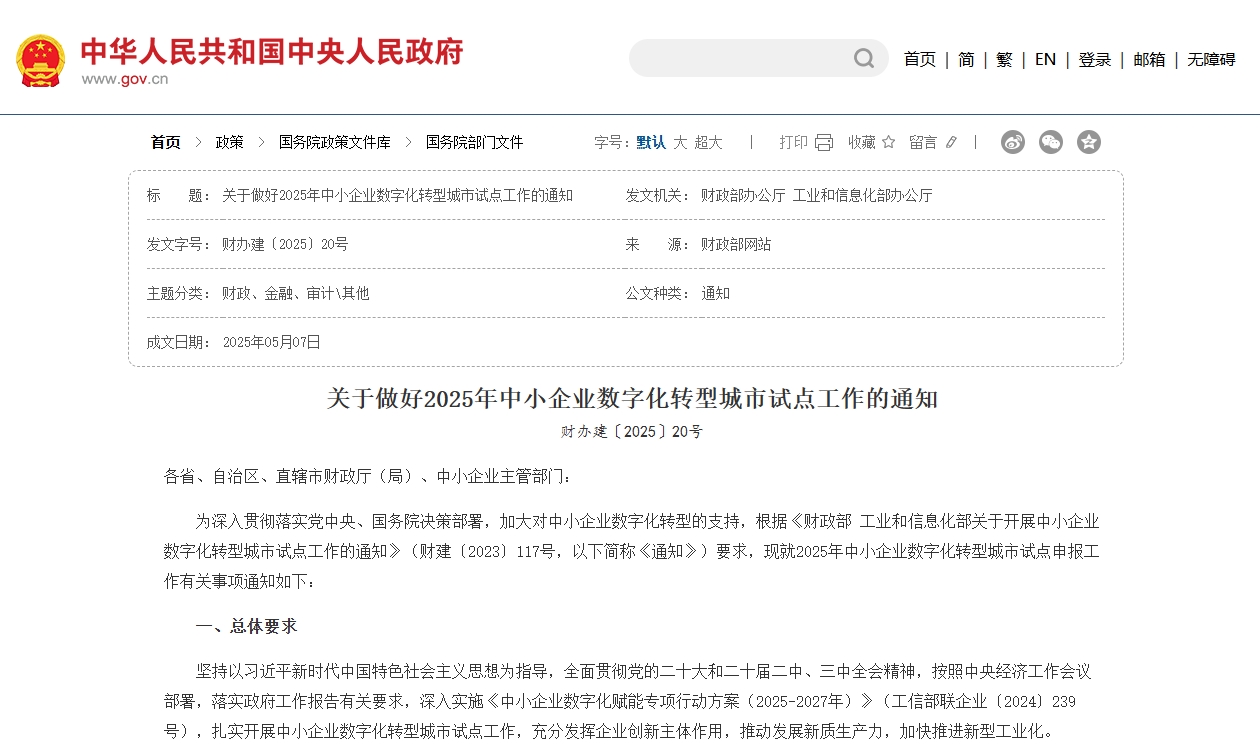1260x755 pixels.
Task: Focus the site search input field
Action: 740,59
